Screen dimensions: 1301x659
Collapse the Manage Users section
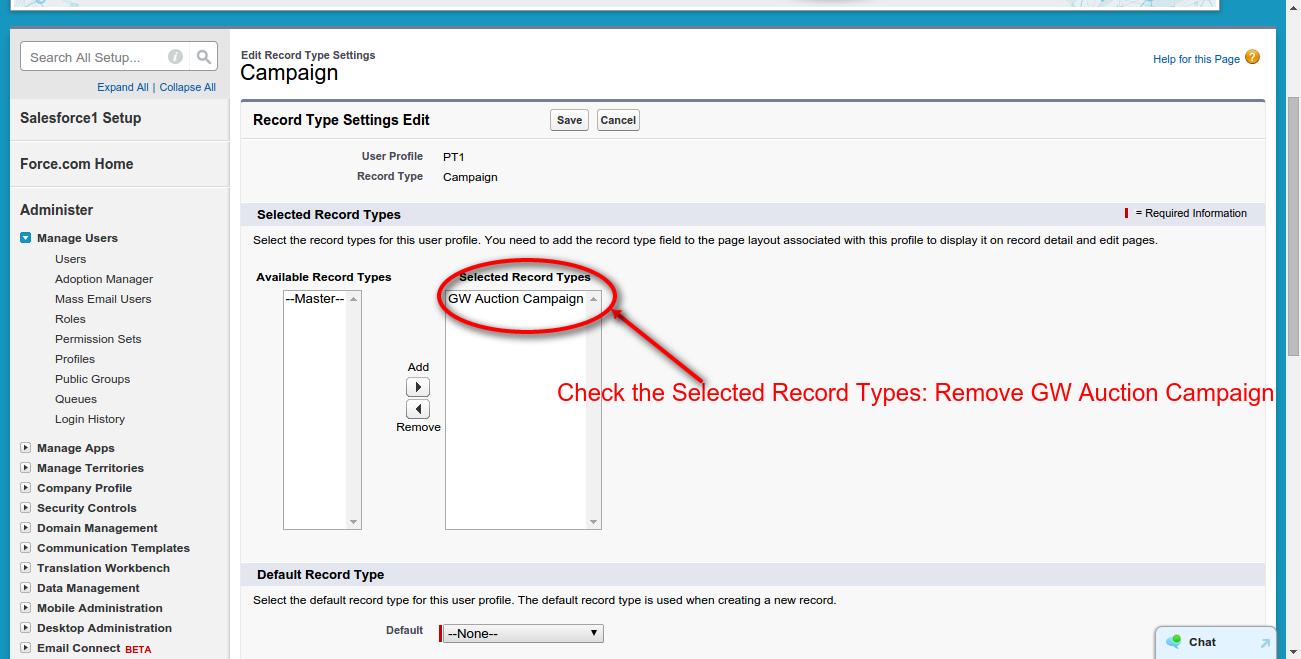[26, 238]
